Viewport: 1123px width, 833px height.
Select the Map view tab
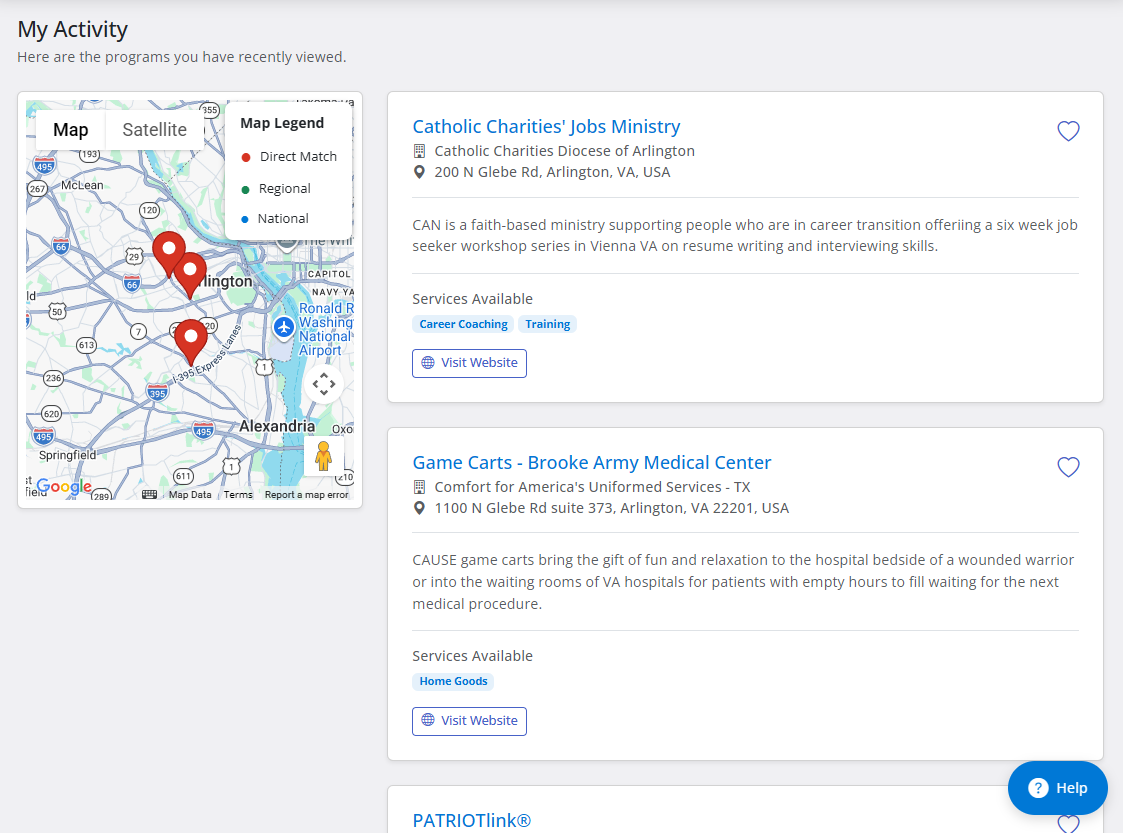click(70, 130)
